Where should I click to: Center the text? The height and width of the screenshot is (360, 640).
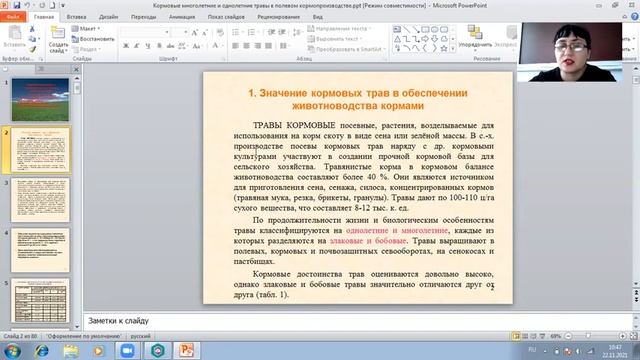[247, 46]
